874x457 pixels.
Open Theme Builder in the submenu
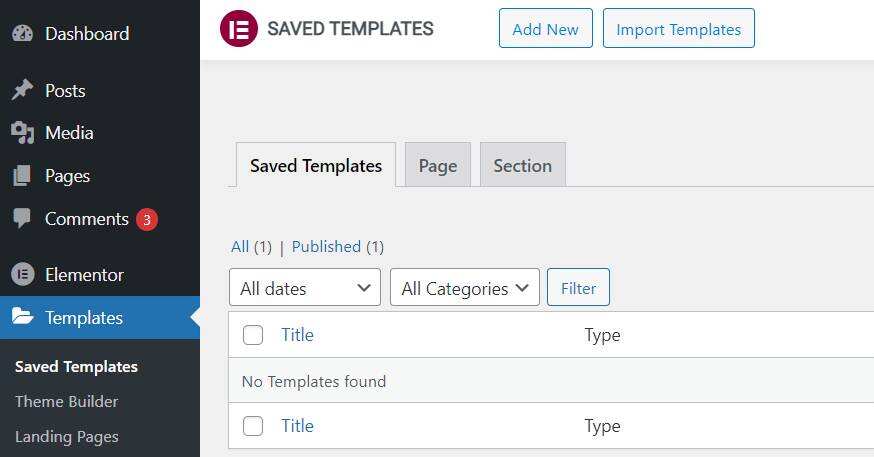(x=67, y=401)
